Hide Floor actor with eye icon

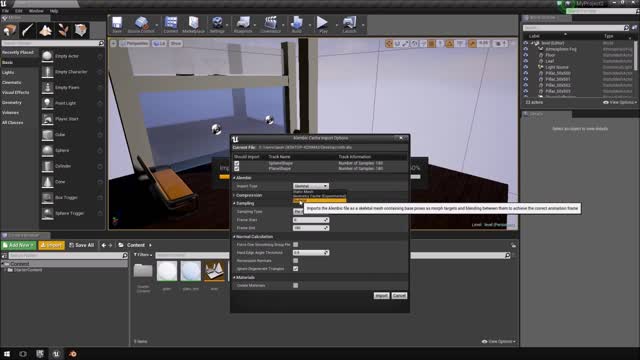click(526, 55)
